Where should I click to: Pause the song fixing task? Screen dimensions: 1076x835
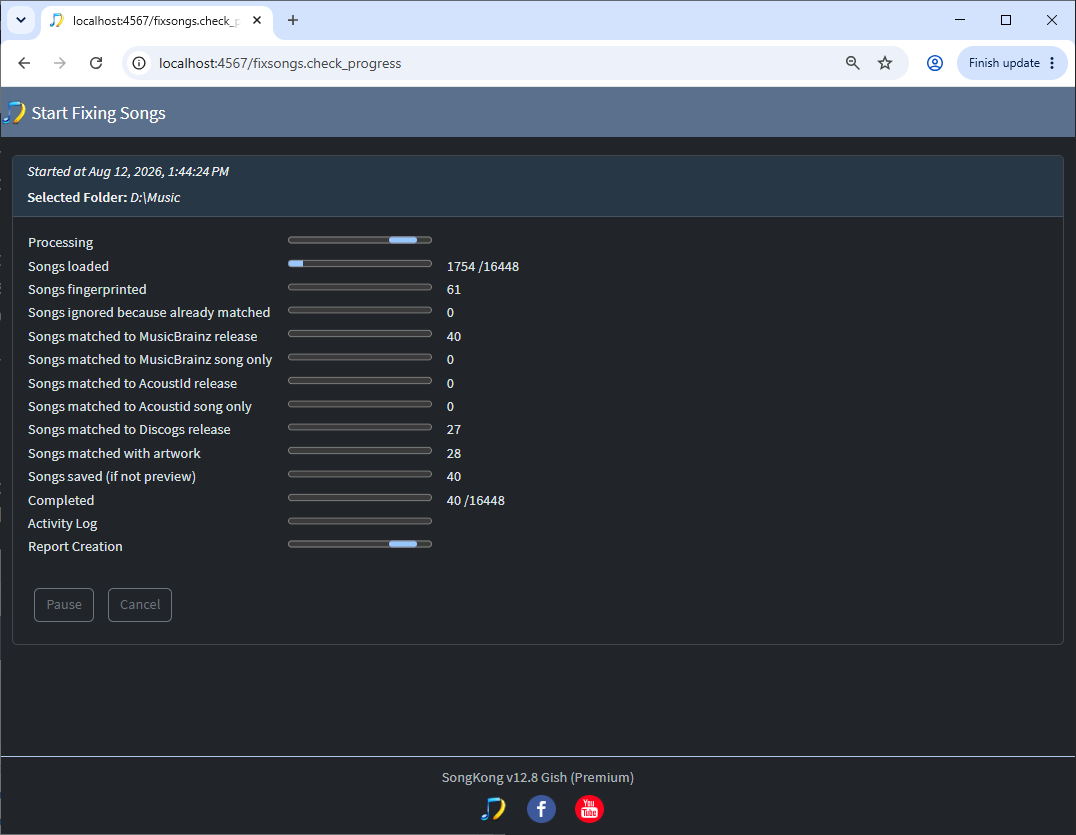pyautogui.click(x=64, y=604)
